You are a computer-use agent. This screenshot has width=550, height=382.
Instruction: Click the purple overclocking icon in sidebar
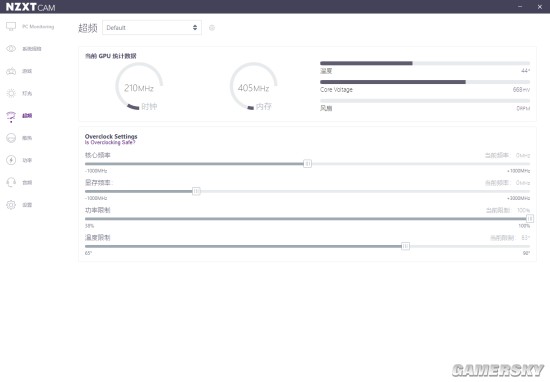pyautogui.click(x=11, y=116)
